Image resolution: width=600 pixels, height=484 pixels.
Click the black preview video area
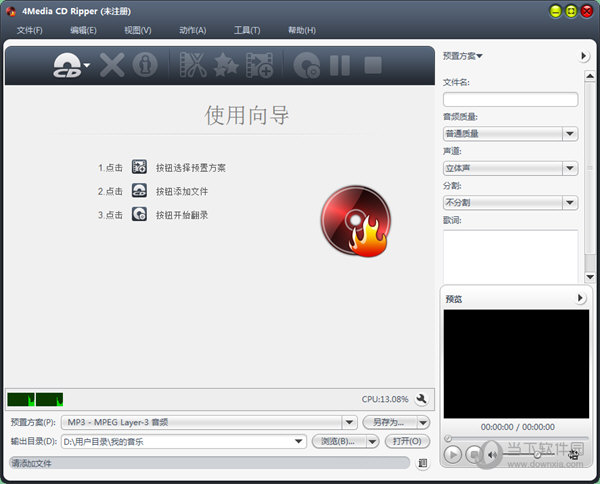click(x=516, y=364)
